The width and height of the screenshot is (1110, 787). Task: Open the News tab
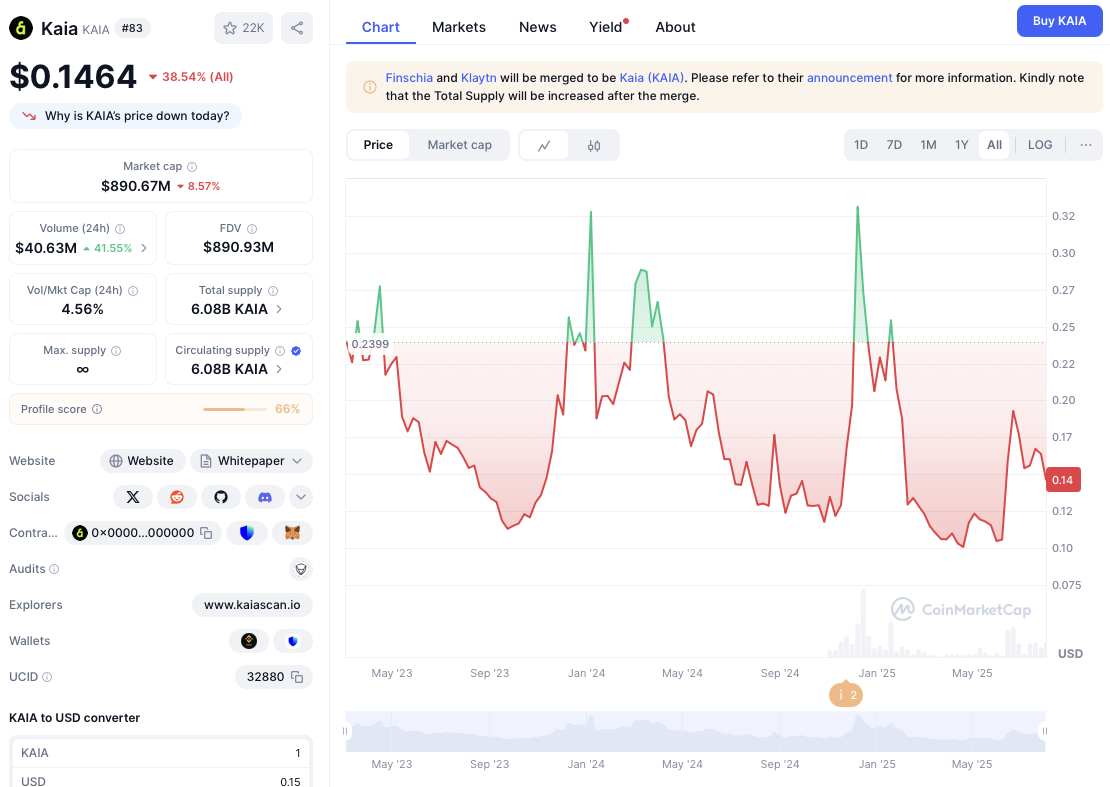537,27
